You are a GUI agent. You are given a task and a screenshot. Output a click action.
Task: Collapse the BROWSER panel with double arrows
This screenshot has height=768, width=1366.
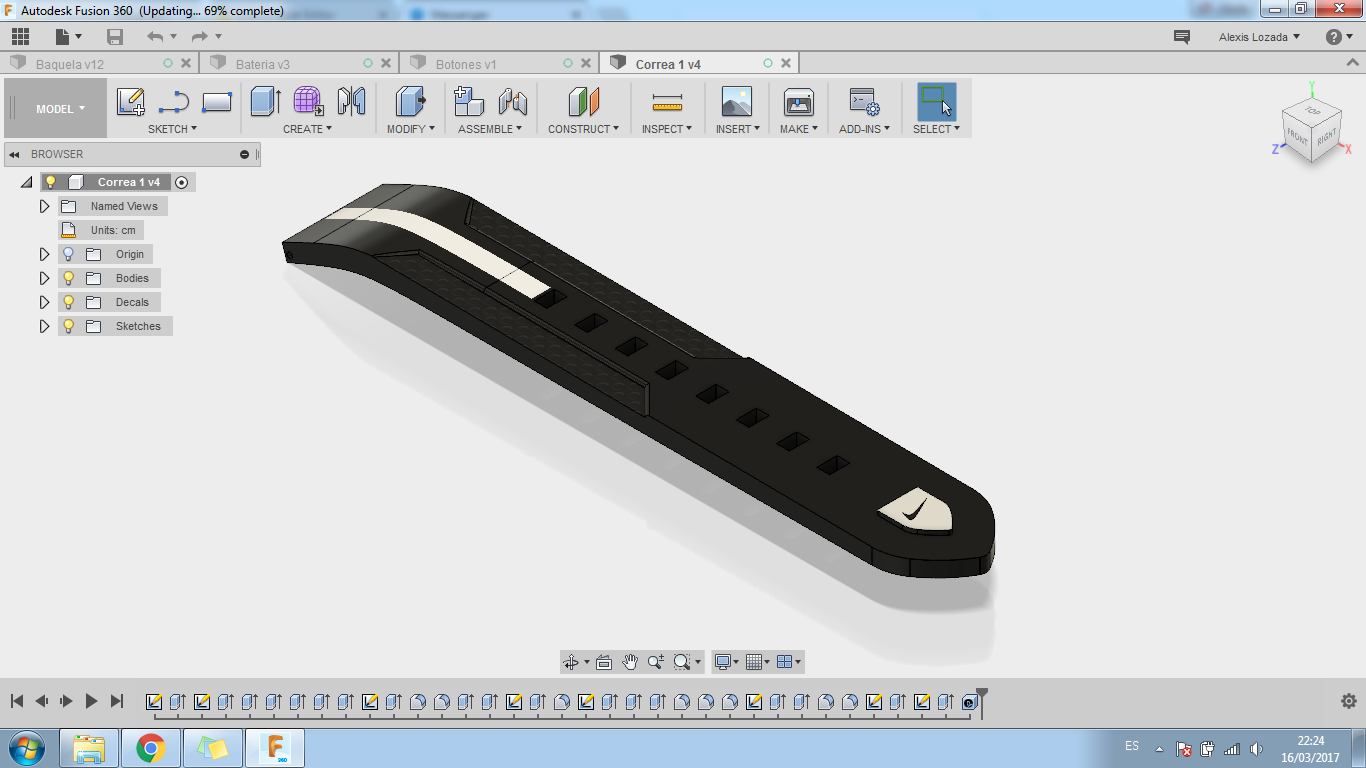[13, 154]
